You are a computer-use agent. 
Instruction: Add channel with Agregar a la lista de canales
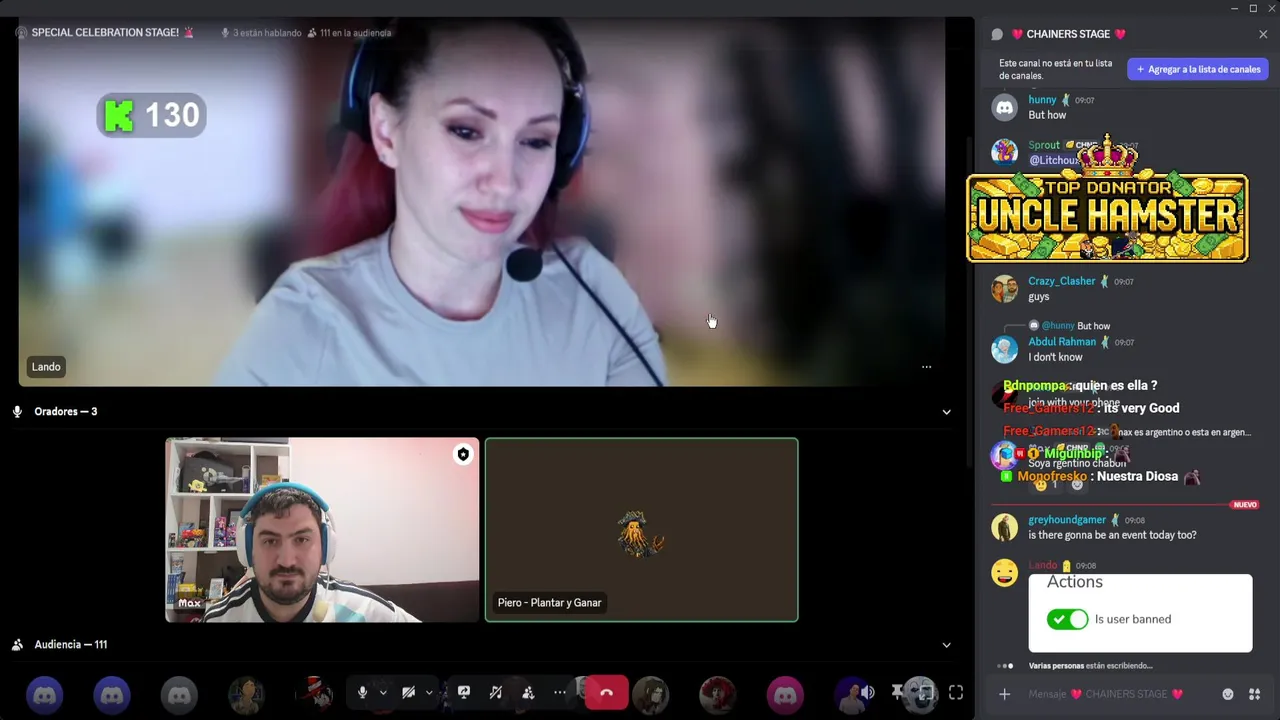(1198, 69)
